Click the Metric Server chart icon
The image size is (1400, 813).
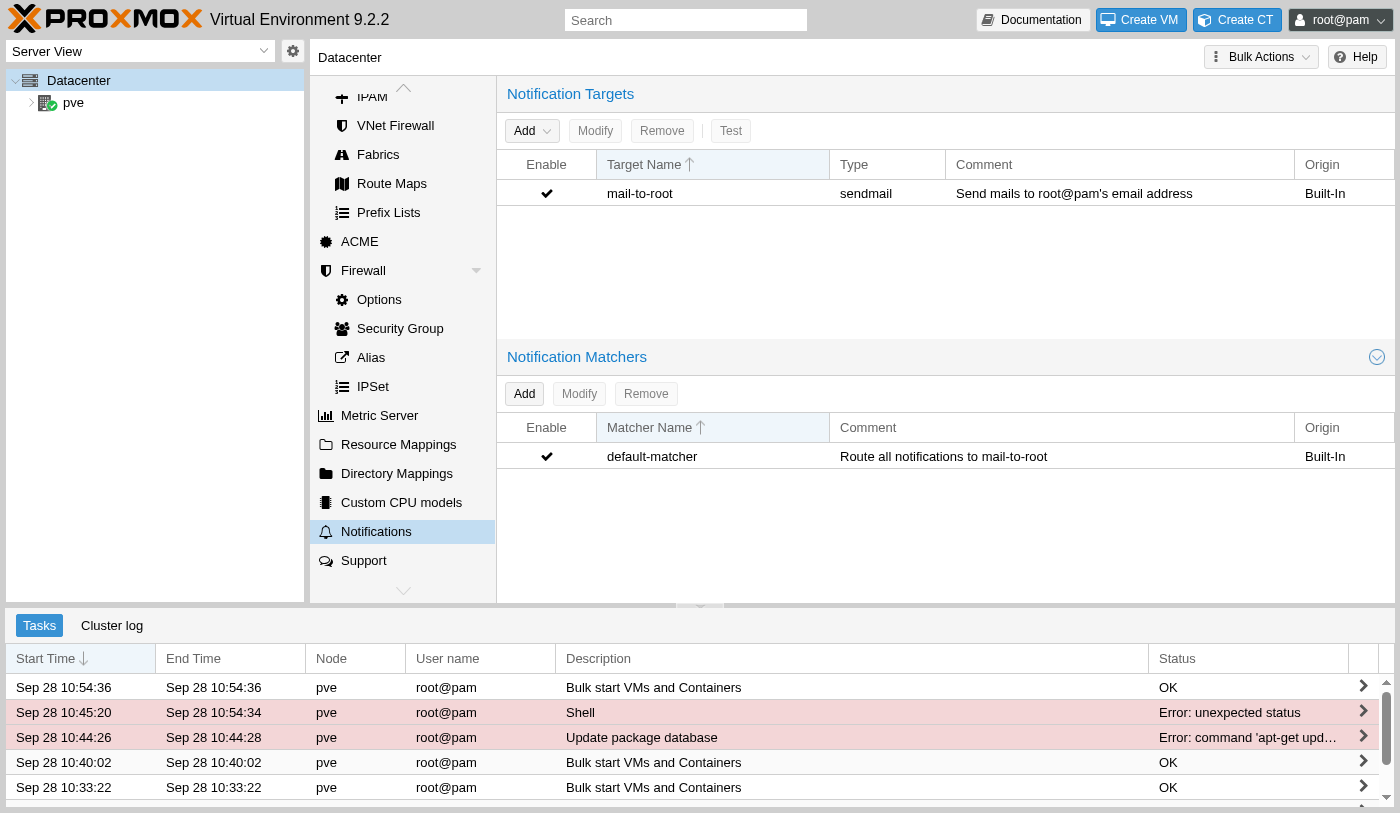(x=326, y=416)
